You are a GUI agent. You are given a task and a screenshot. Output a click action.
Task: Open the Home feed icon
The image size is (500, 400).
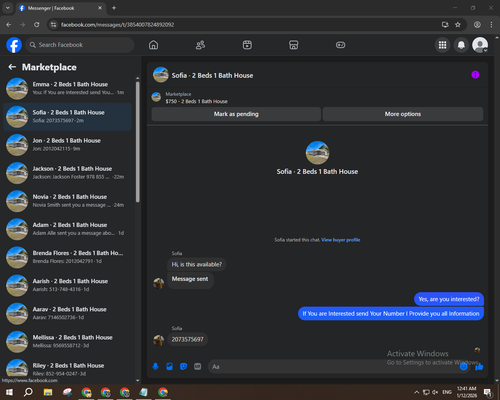(153, 45)
